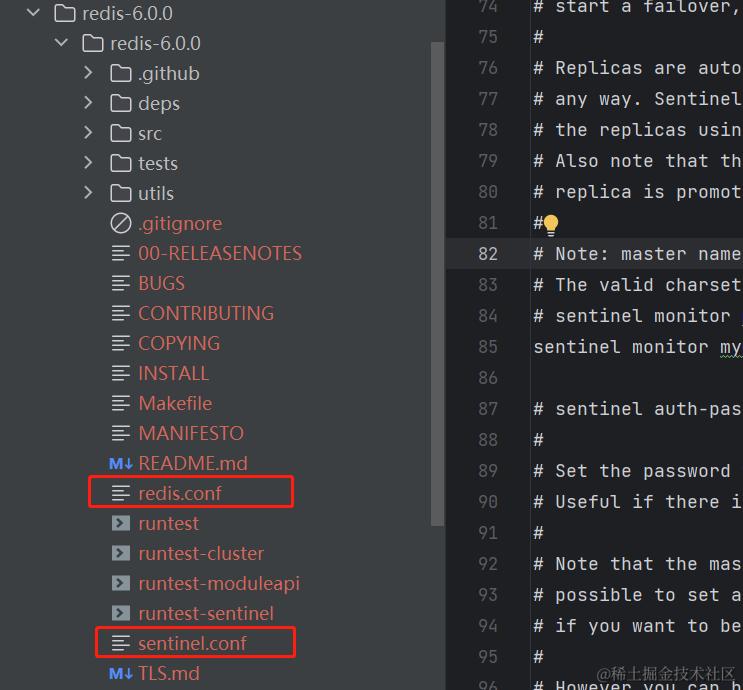Viewport: 743px width, 690px height.
Task: Open the MANIFESTO file
Action: 191,433
